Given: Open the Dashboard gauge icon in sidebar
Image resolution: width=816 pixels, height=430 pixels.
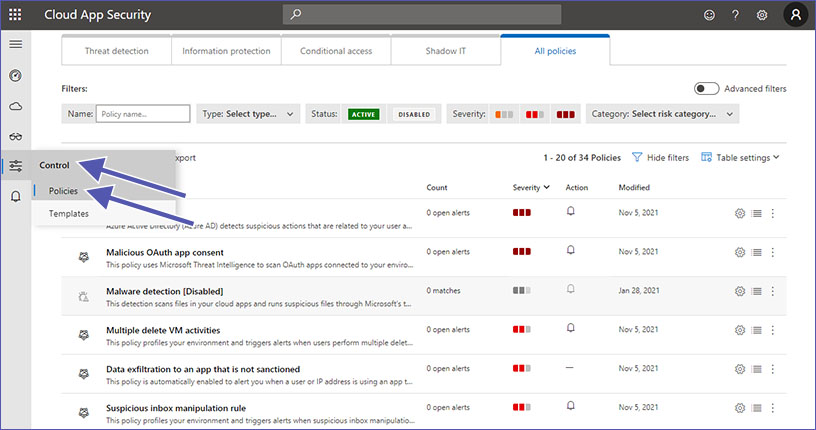Looking at the screenshot, I should [x=16, y=75].
